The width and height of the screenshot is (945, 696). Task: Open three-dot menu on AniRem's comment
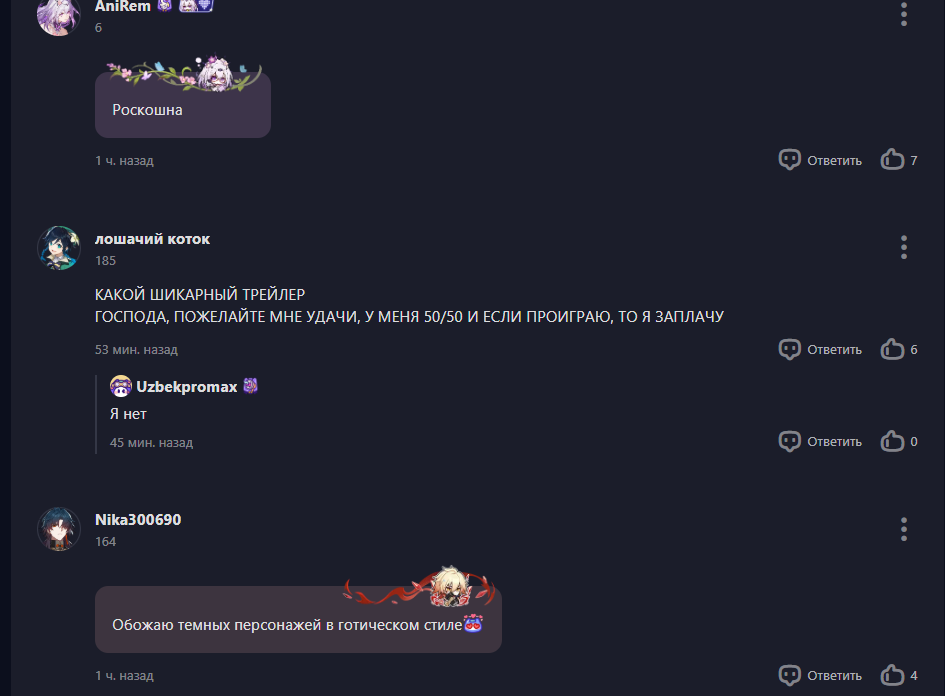pyautogui.click(x=903, y=14)
